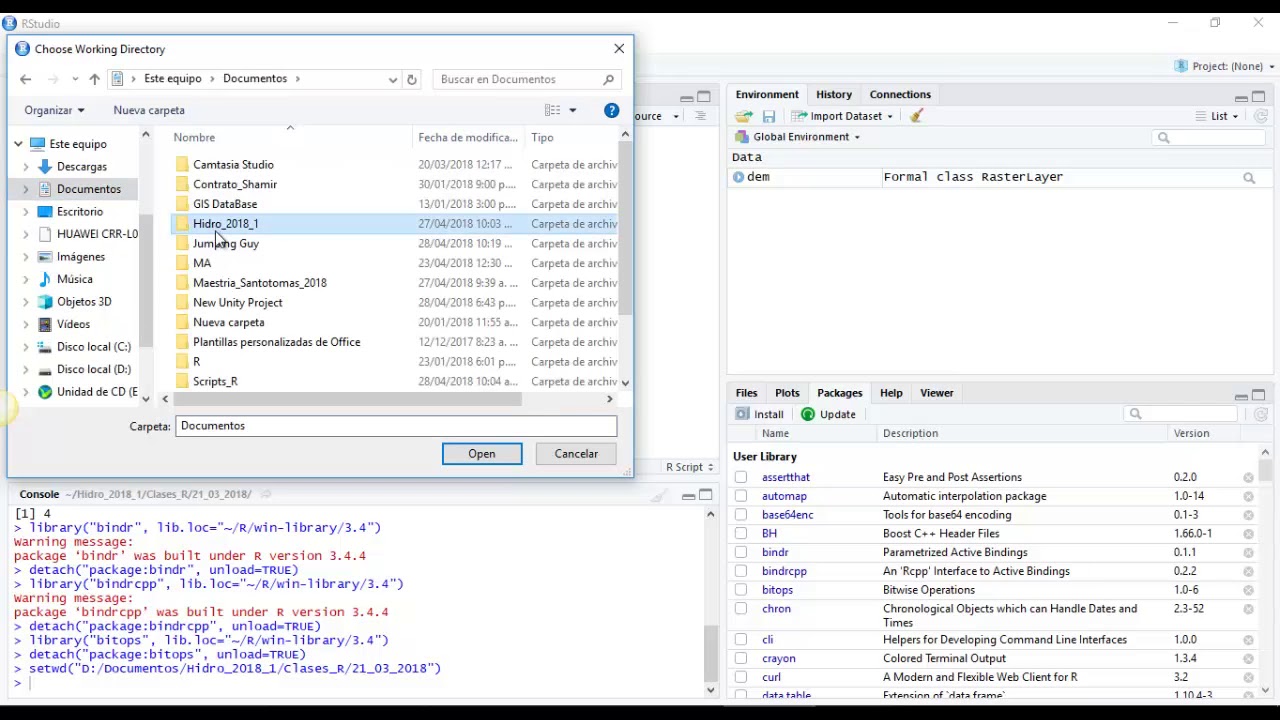The width and height of the screenshot is (1280, 720).
Task: Tick the base64enc package checkbox
Action: coord(741,515)
